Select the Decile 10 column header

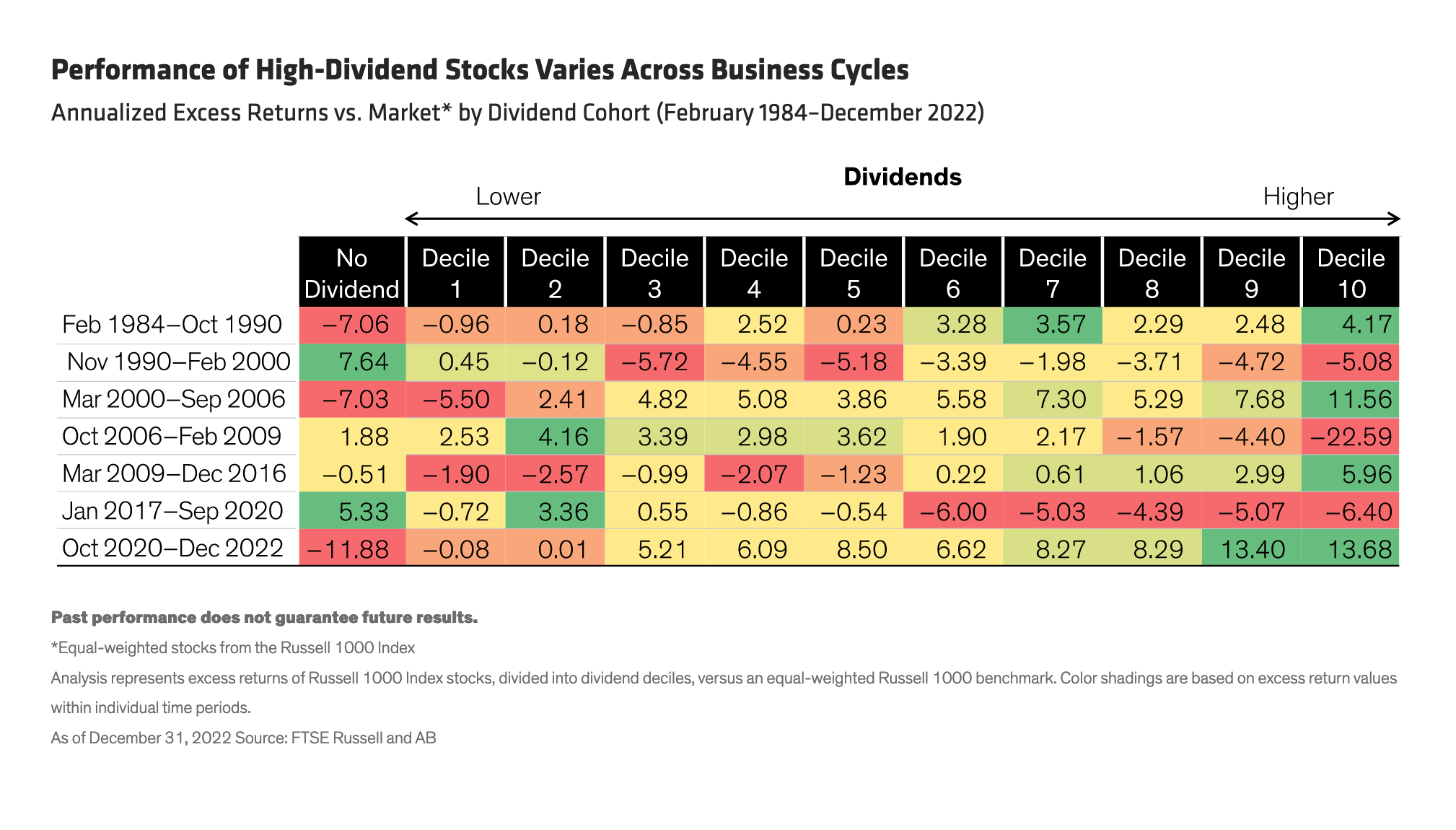point(1351,273)
